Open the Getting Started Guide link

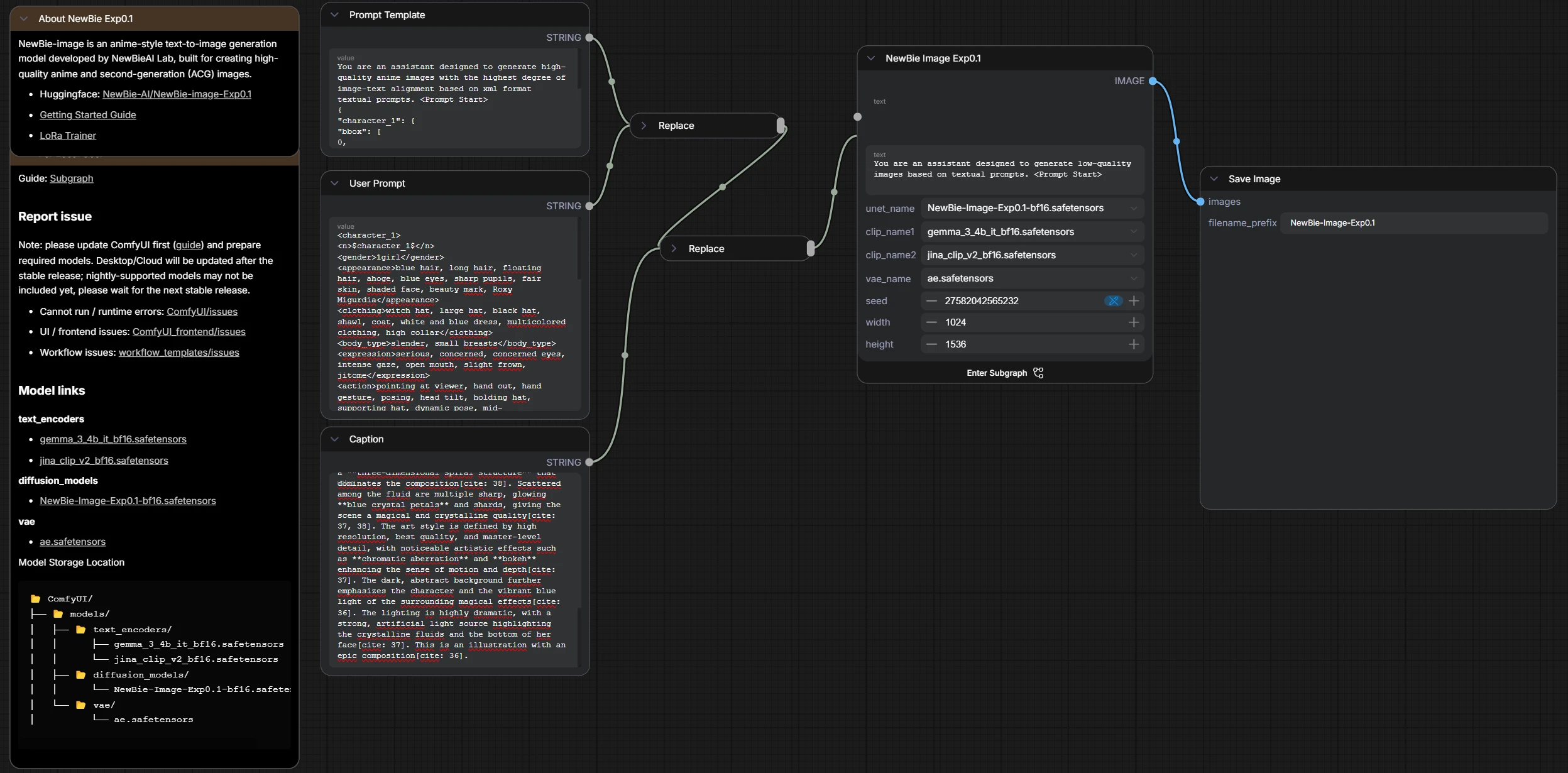pos(88,115)
